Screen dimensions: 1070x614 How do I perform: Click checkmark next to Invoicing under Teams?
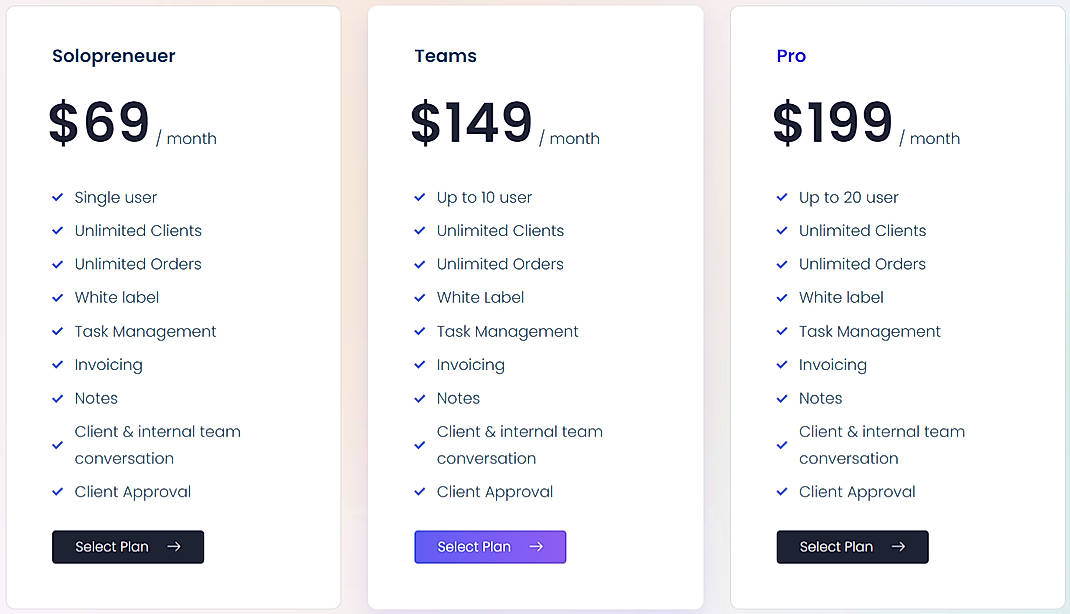pos(419,364)
